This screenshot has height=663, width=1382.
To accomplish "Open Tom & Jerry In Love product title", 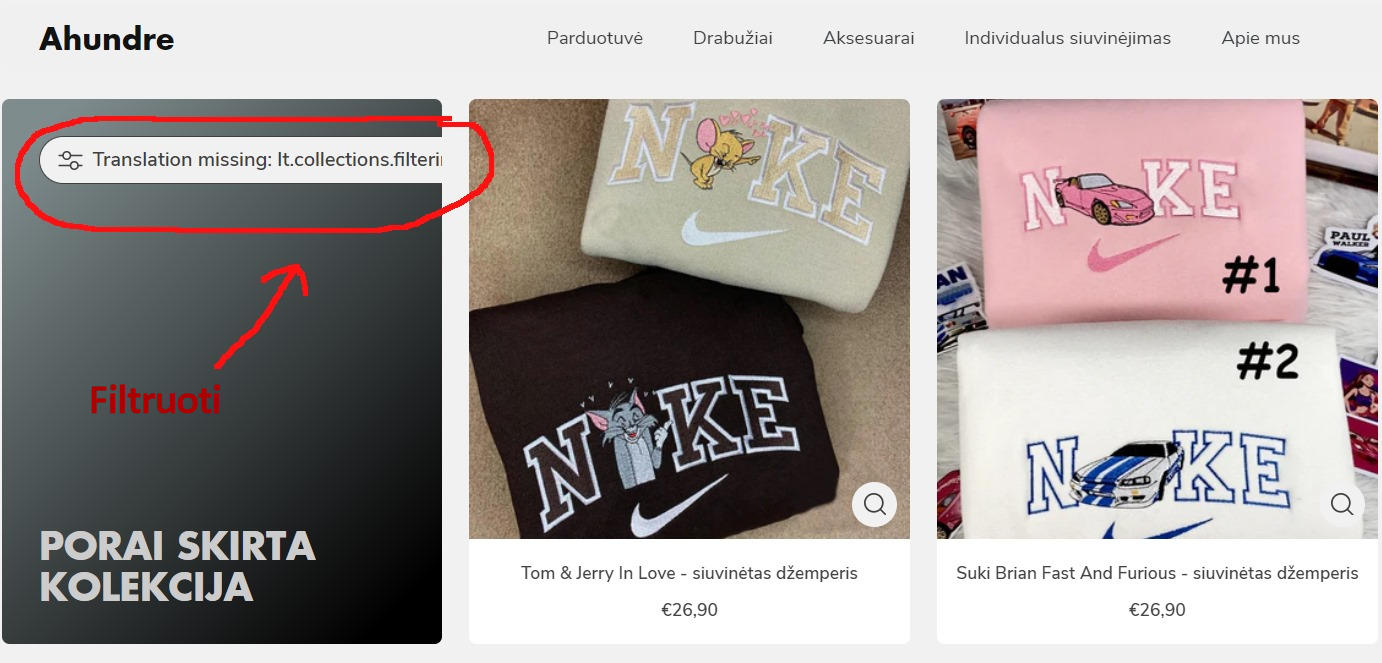I will 689,573.
